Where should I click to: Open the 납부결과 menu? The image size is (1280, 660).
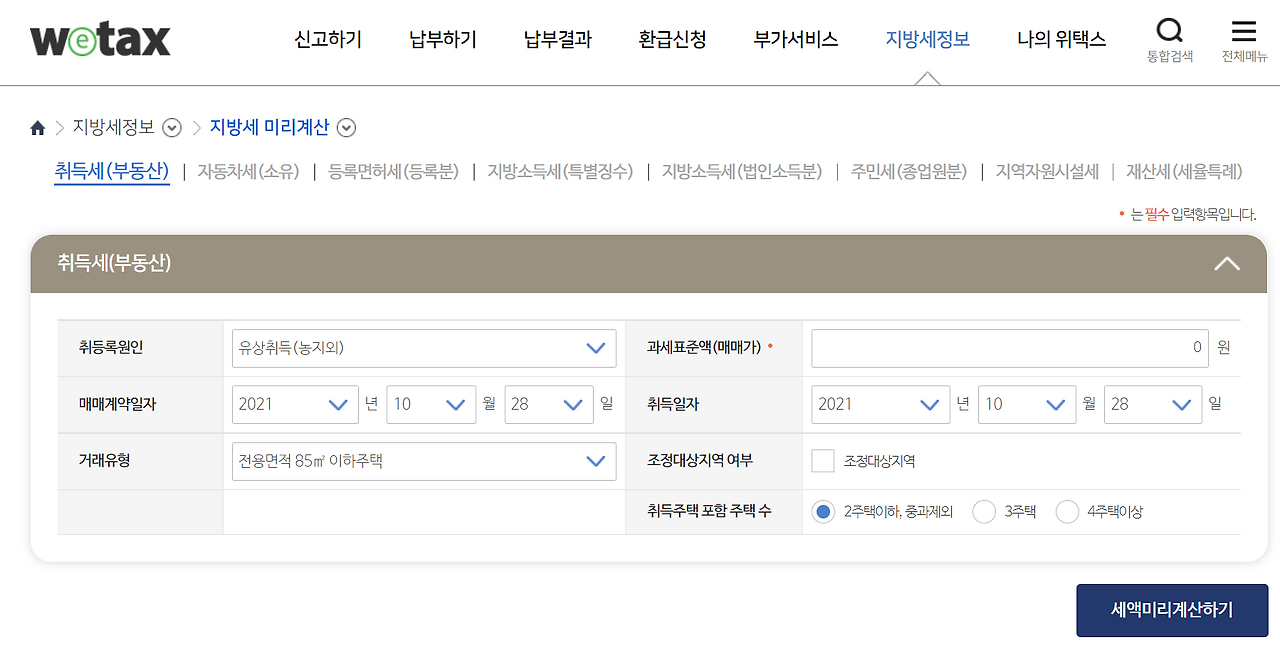[x=558, y=40]
